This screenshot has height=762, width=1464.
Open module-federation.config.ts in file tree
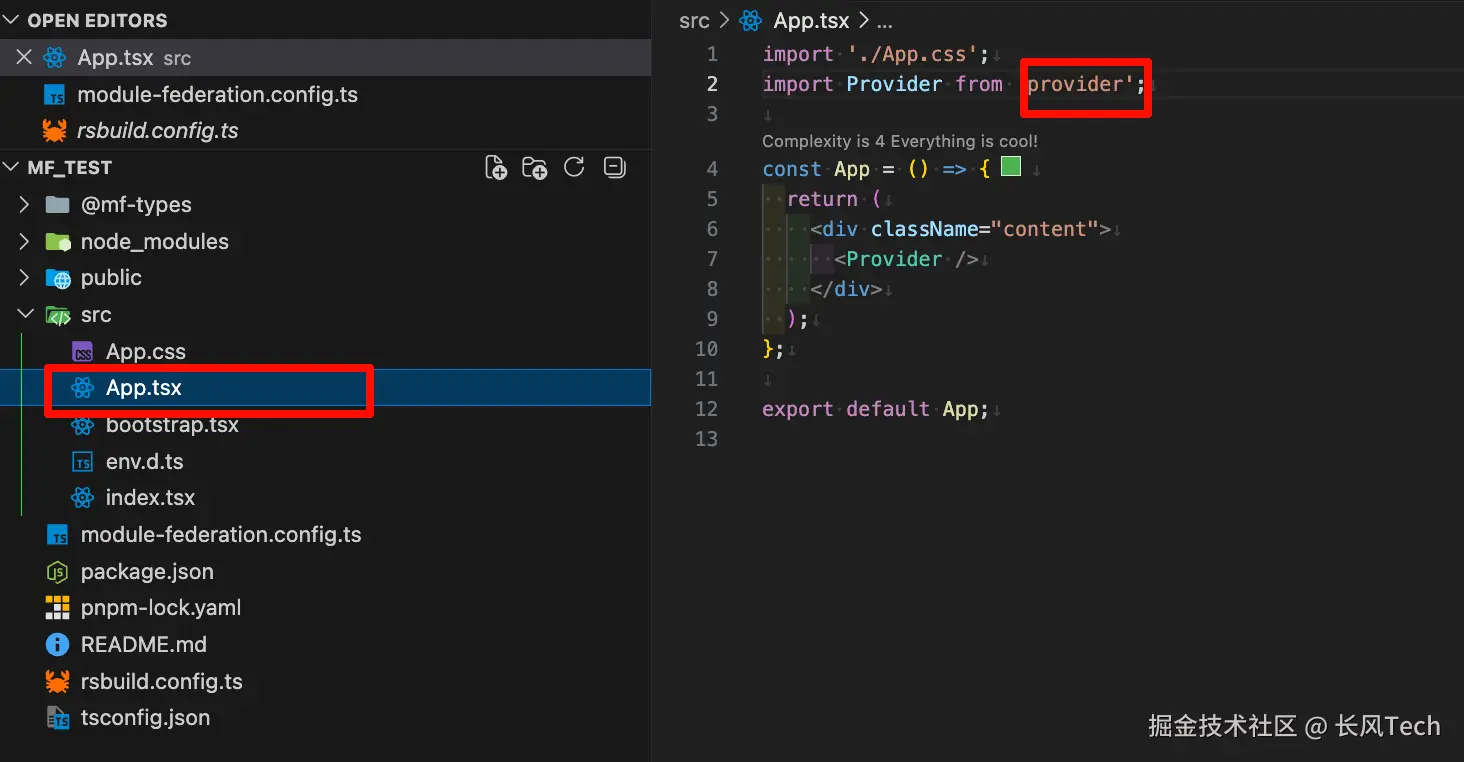(325, 535)
